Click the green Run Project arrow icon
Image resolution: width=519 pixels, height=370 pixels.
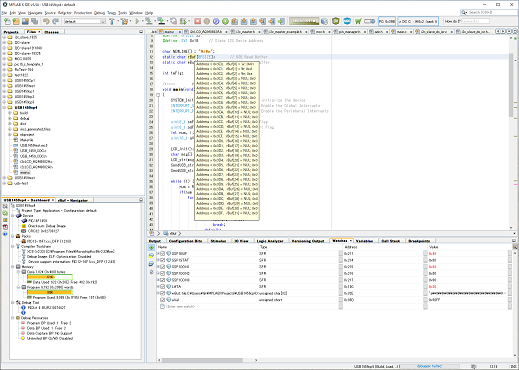[137, 21]
